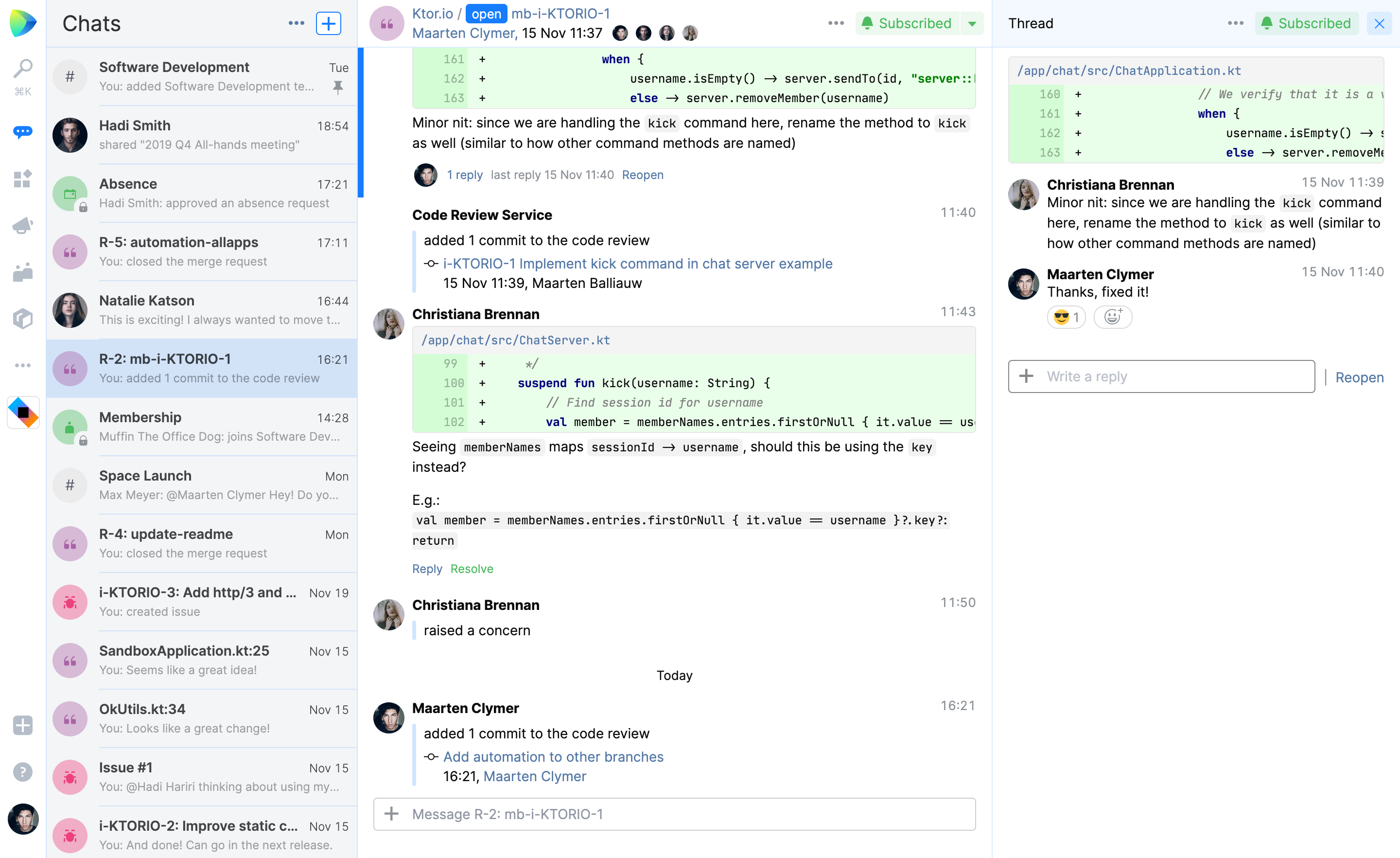Open the Chats ellipsis menu
Screen dimensions: 1400x858
(296, 23)
